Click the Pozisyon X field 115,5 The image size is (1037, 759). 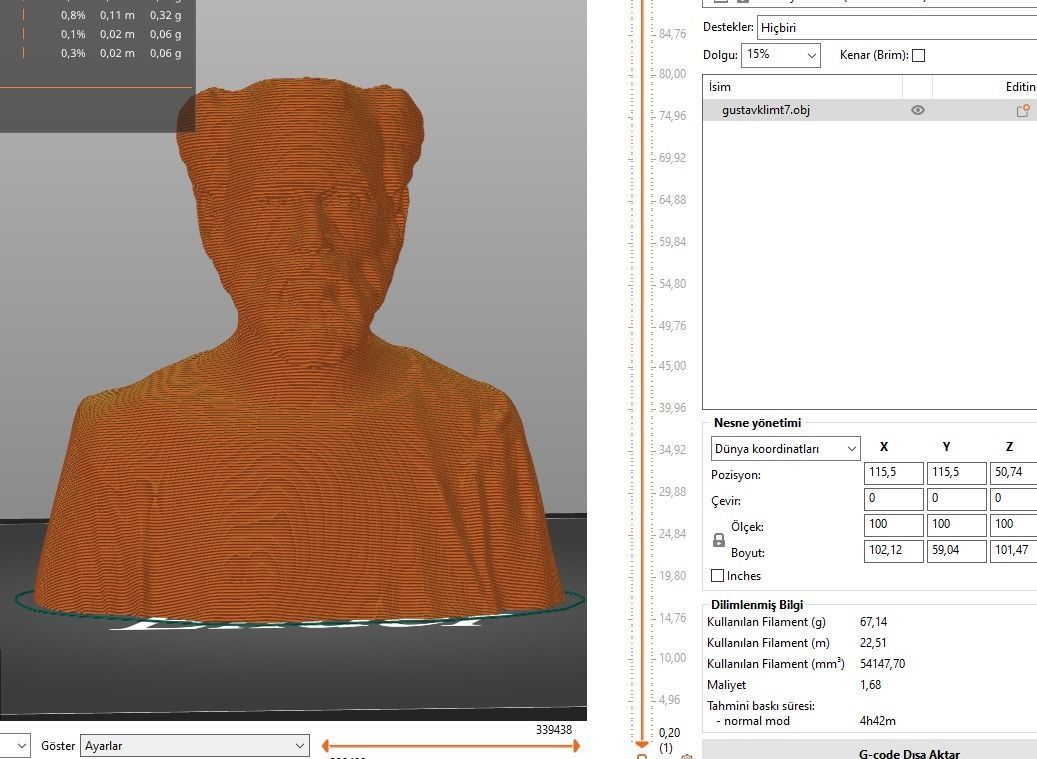click(x=893, y=473)
